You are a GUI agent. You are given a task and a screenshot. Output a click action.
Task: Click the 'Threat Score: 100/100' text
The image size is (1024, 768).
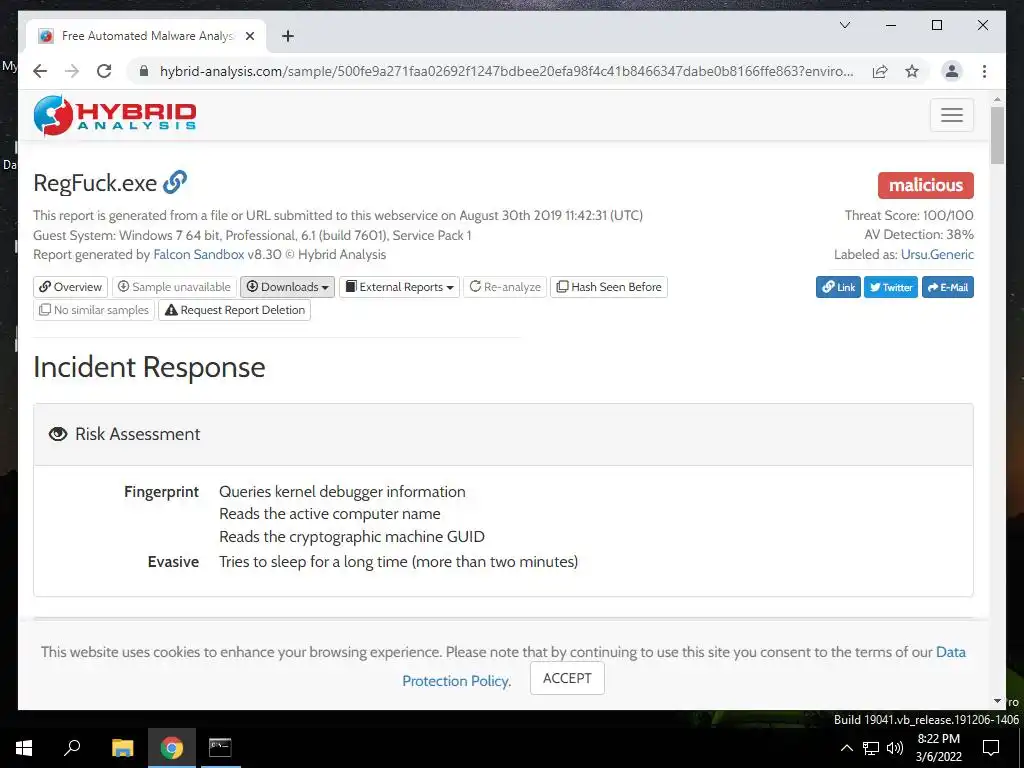point(909,216)
